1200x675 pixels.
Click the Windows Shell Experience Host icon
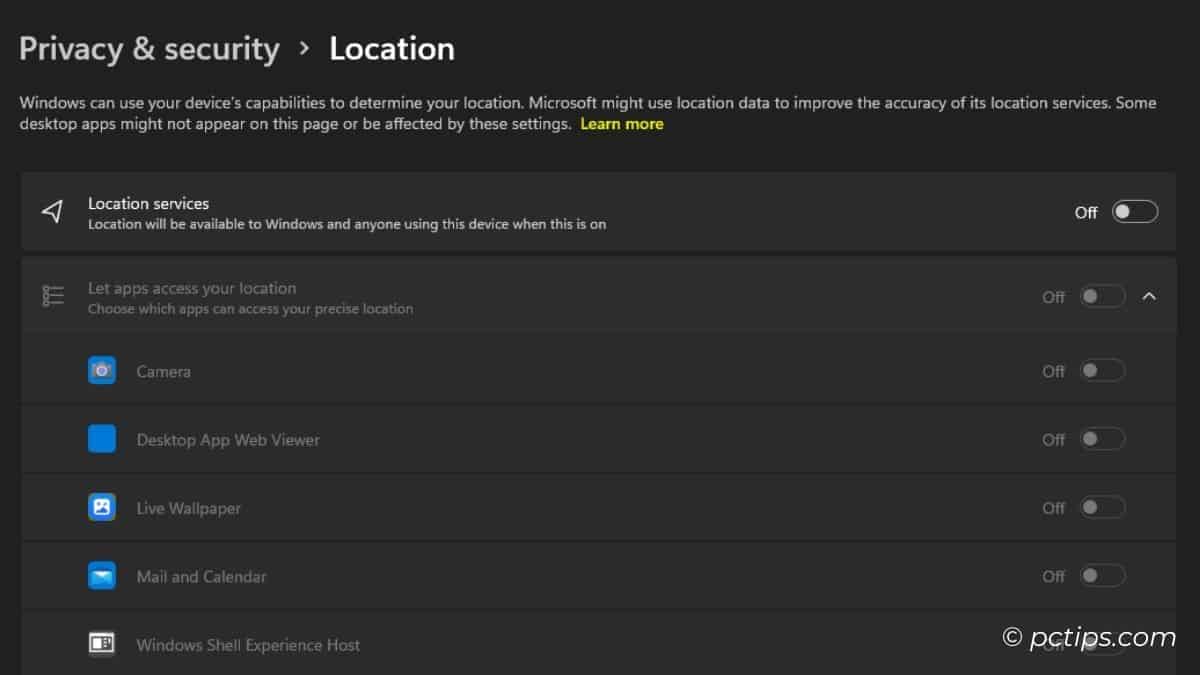pyautogui.click(x=102, y=645)
